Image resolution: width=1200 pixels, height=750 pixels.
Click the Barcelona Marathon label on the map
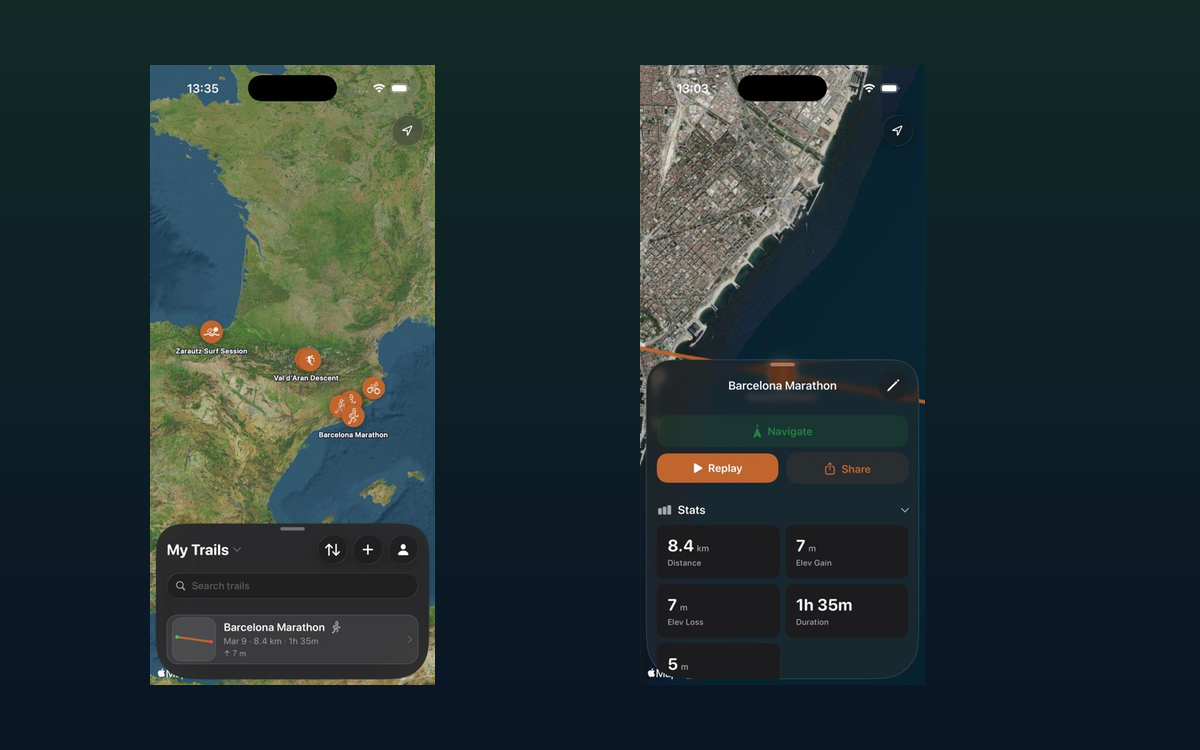tap(353, 435)
